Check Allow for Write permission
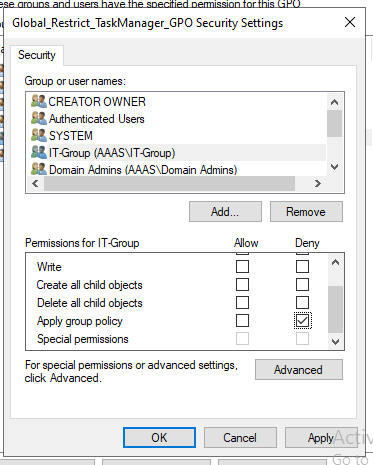Viewport: 373px width, 465px height. (x=242, y=267)
